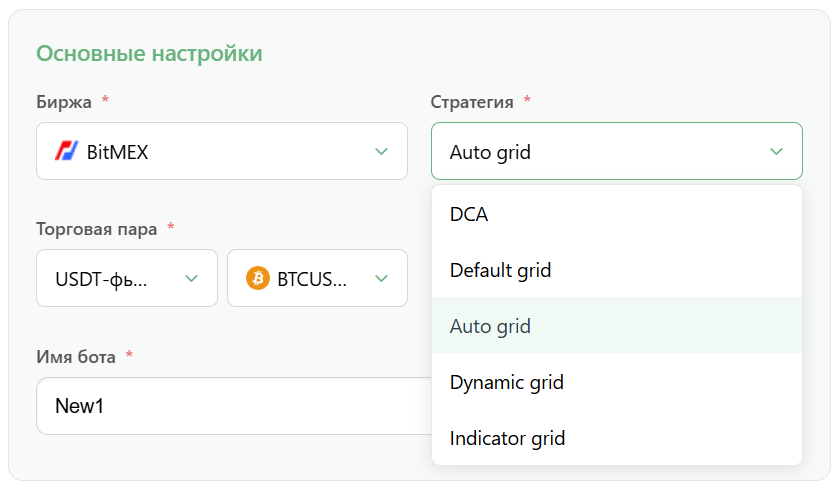Click the Основные настройки heading
This screenshot has width=839, height=488.
point(149,54)
